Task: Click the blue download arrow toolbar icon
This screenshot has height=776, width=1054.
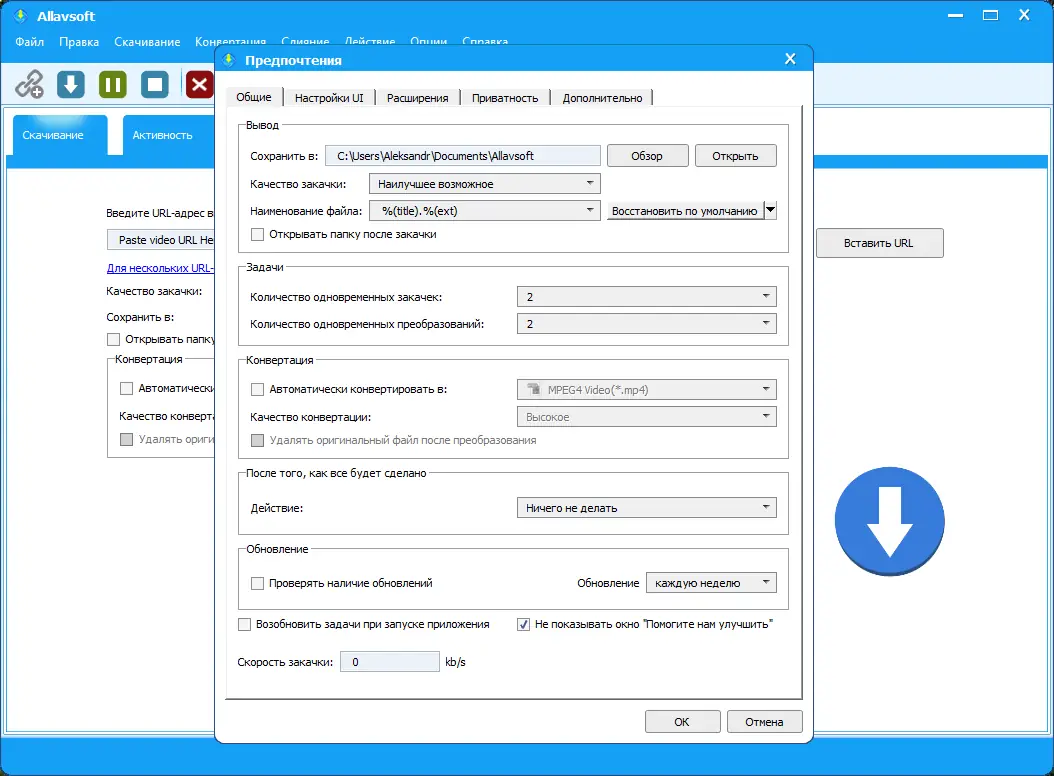Action: pyautogui.click(x=71, y=85)
